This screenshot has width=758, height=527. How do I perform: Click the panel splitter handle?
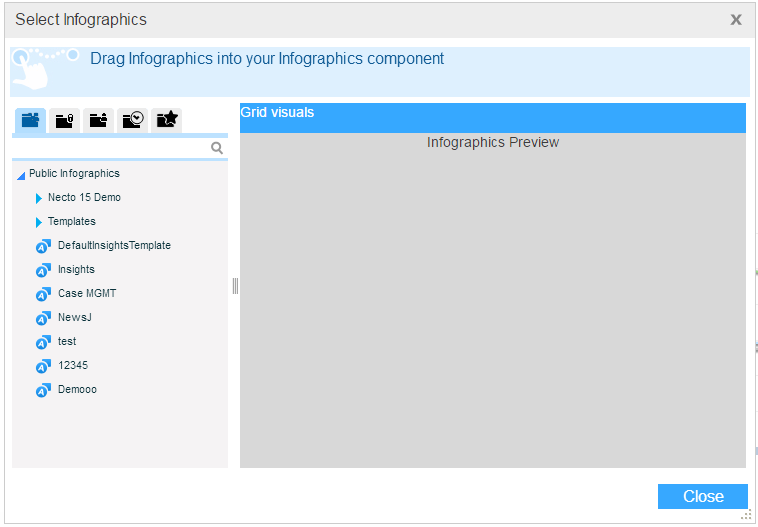[x=235, y=286]
